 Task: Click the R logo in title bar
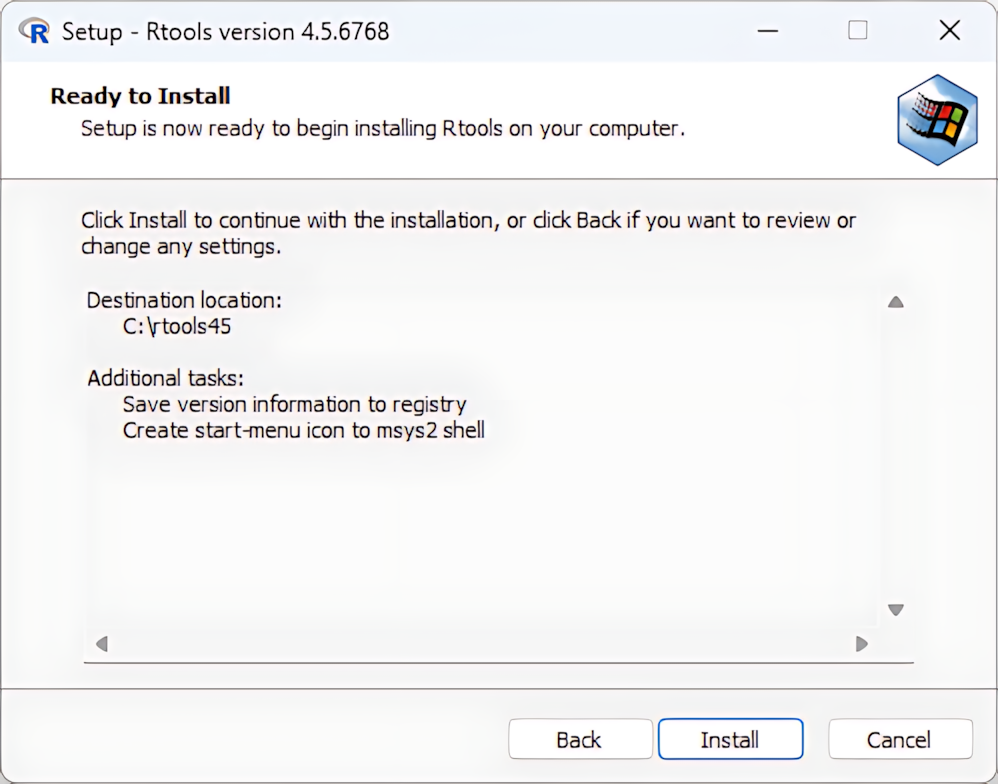(36, 32)
